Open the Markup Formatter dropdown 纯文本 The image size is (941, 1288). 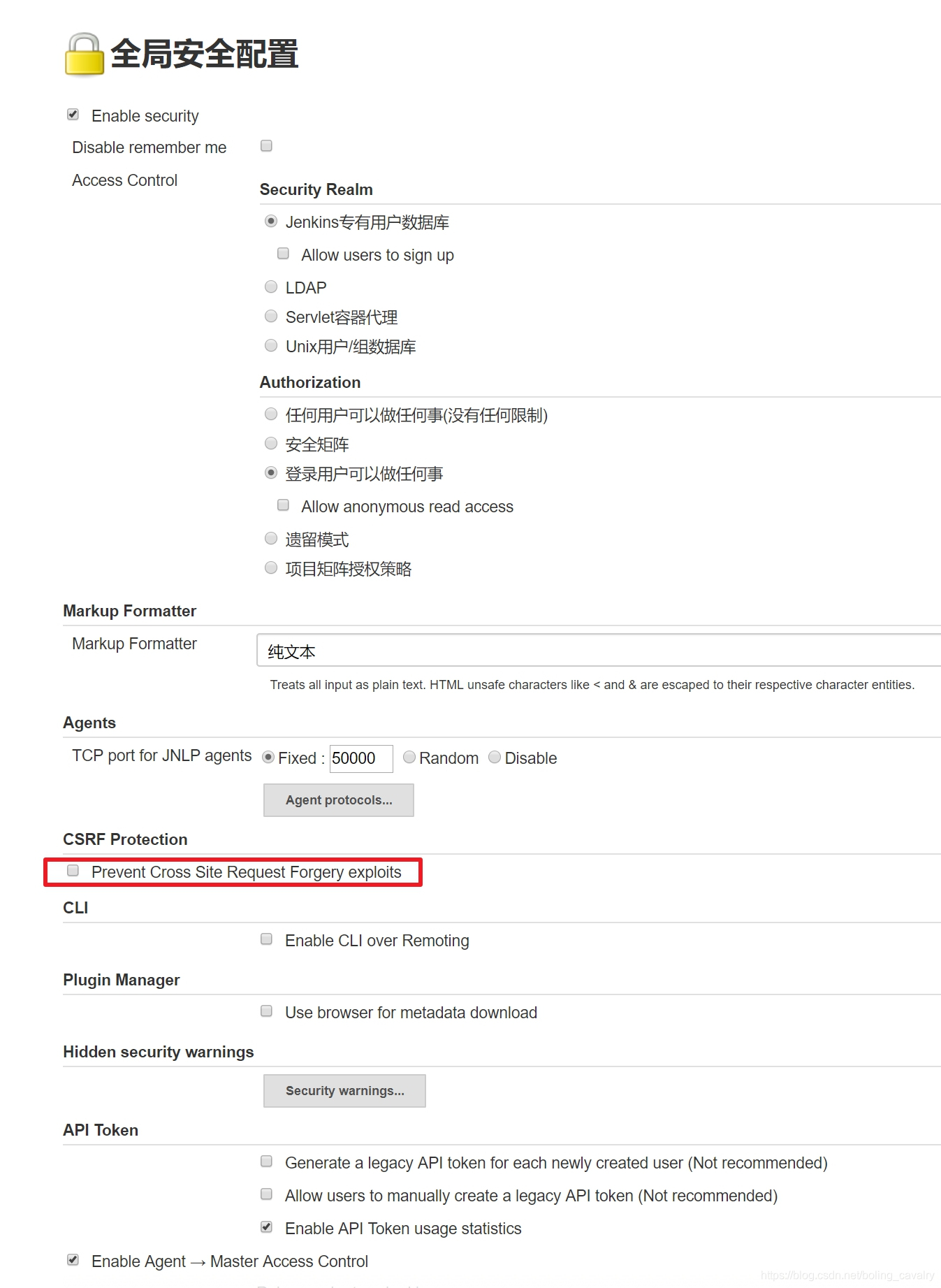pos(599,651)
